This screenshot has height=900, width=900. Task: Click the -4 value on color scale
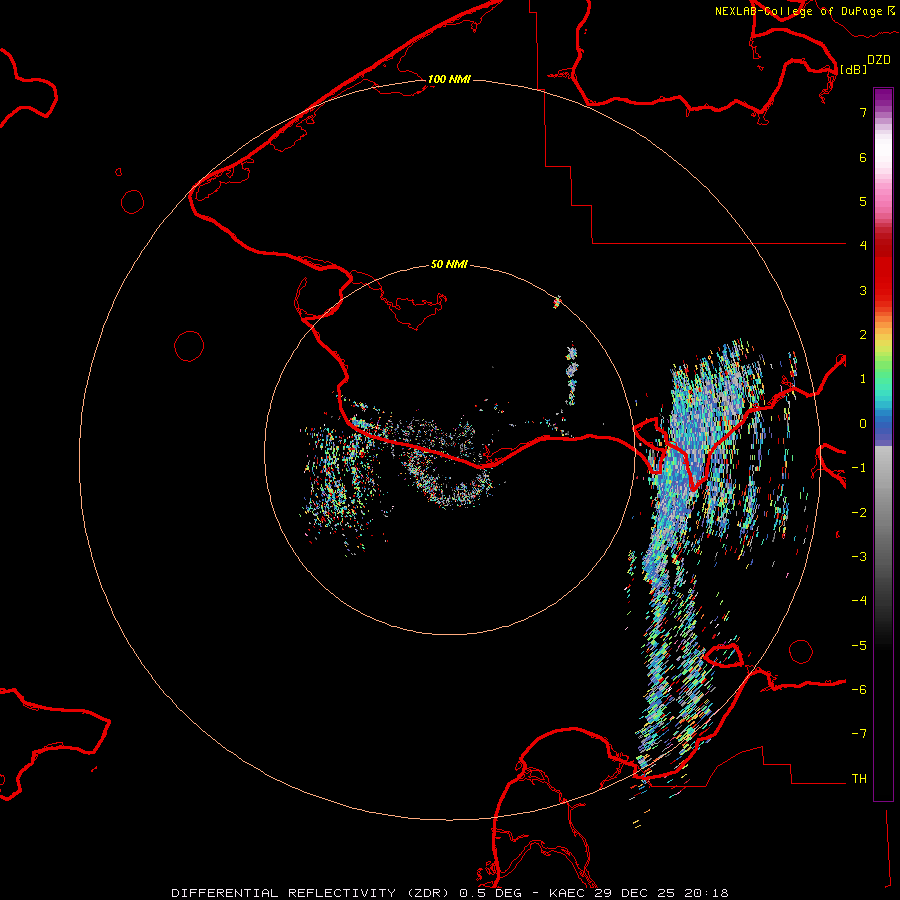[859, 600]
